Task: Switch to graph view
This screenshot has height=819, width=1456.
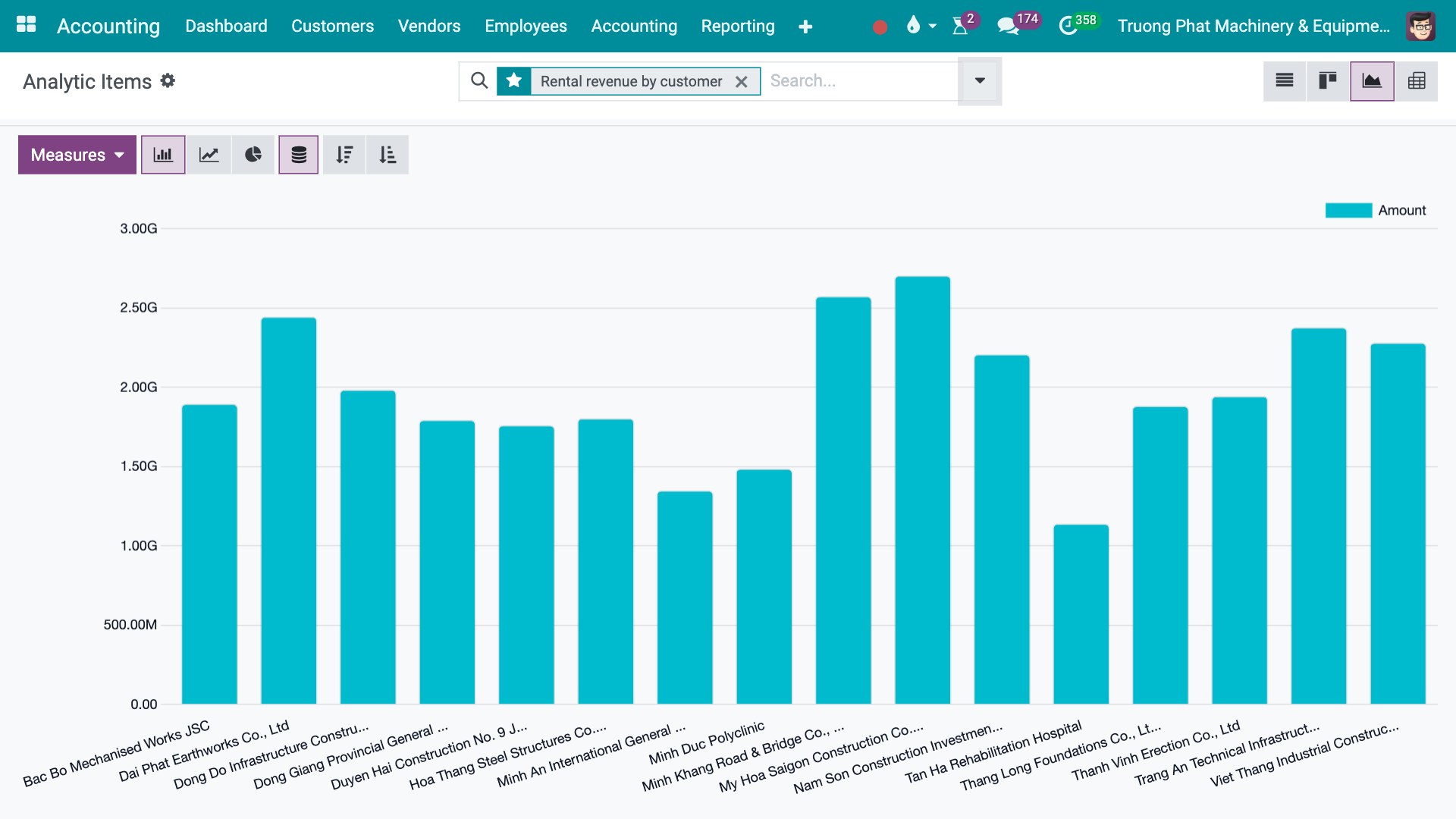Action: (x=1372, y=80)
